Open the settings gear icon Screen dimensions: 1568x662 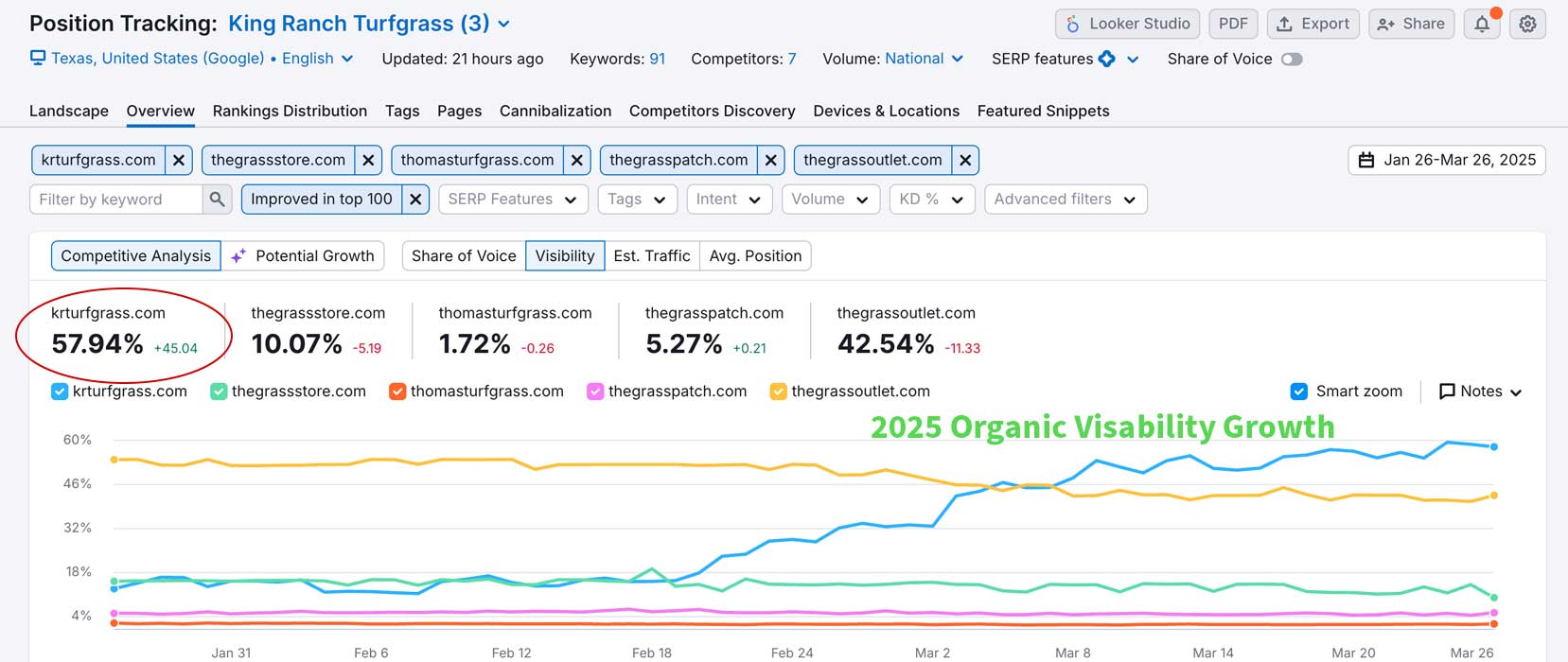(x=1527, y=24)
